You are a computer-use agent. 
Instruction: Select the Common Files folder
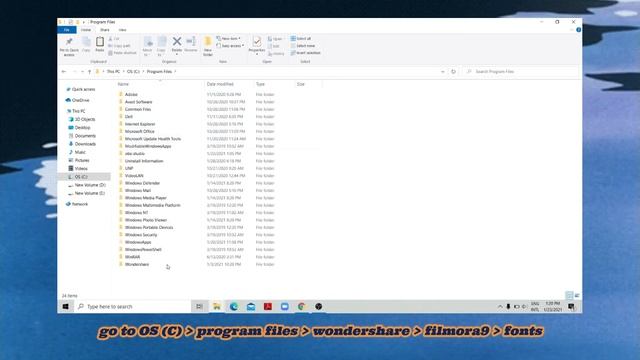tap(138, 109)
